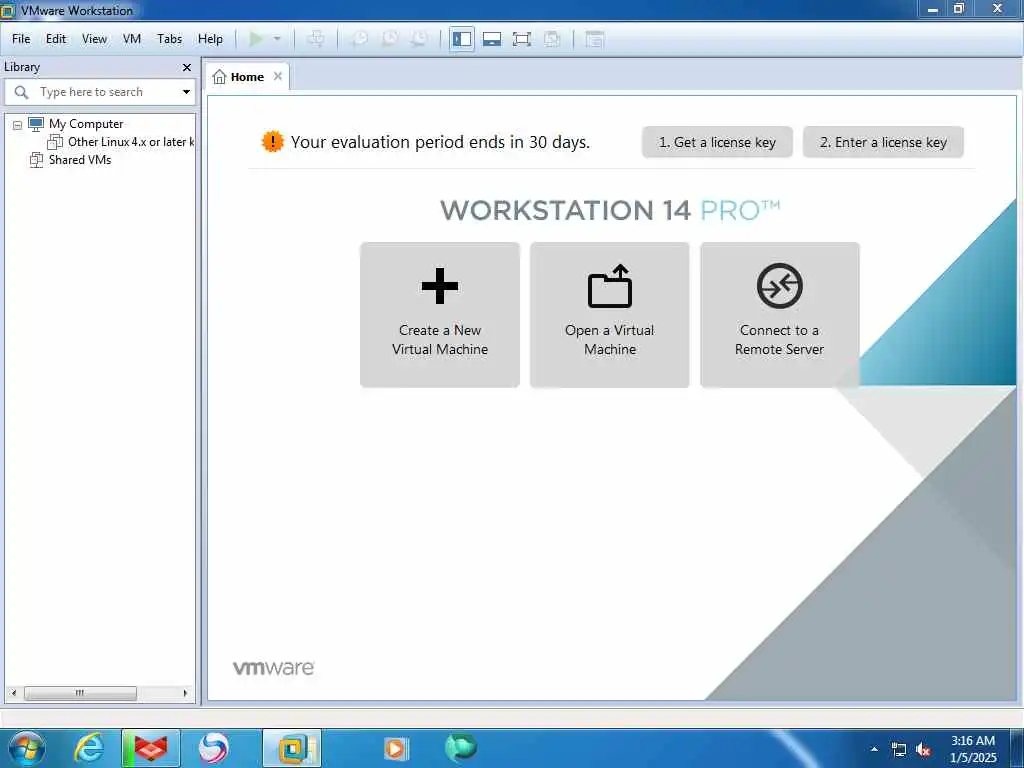Open the Library search filter dropdown

pyautogui.click(x=186, y=92)
